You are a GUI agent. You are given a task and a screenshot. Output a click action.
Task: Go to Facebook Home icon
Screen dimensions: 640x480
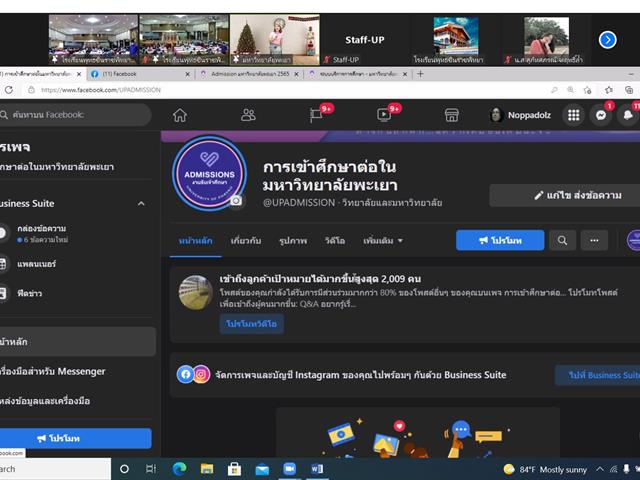(x=180, y=116)
